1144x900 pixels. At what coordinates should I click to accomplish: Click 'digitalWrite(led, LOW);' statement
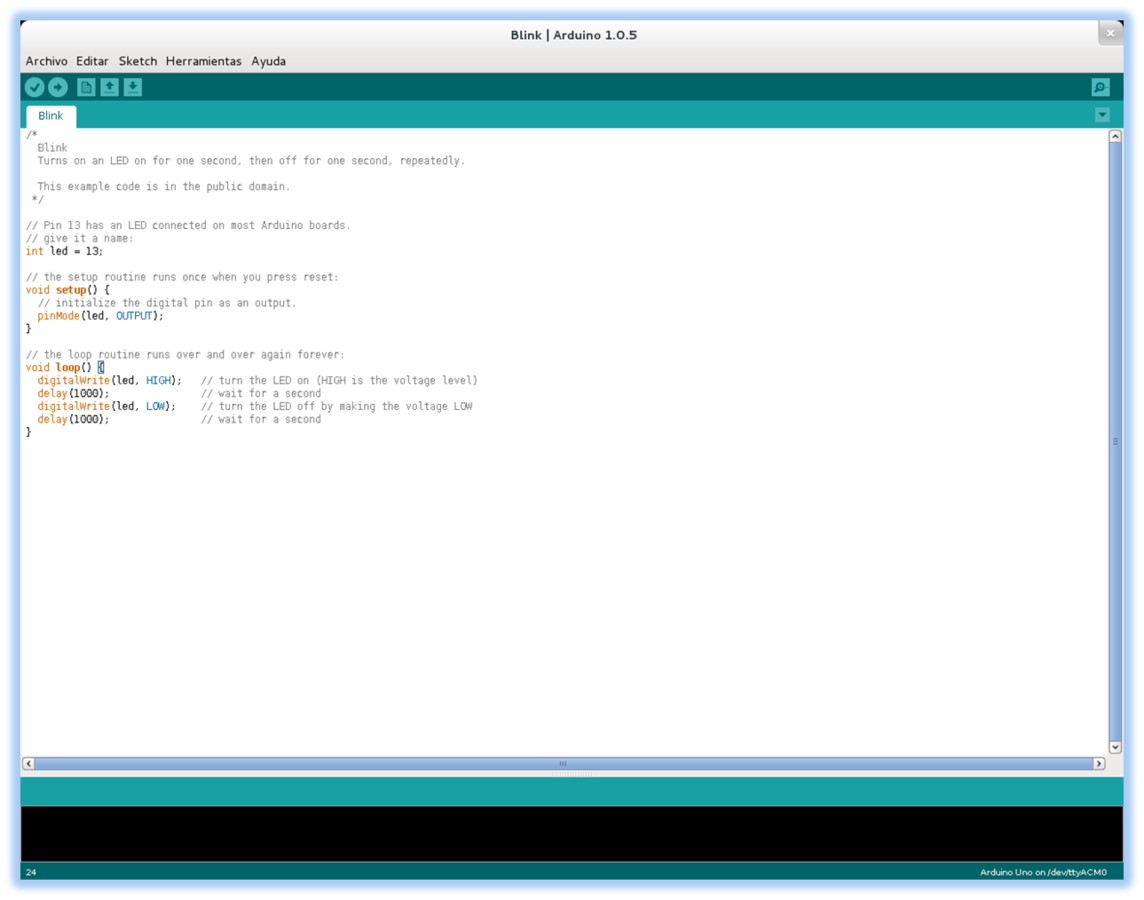click(107, 406)
